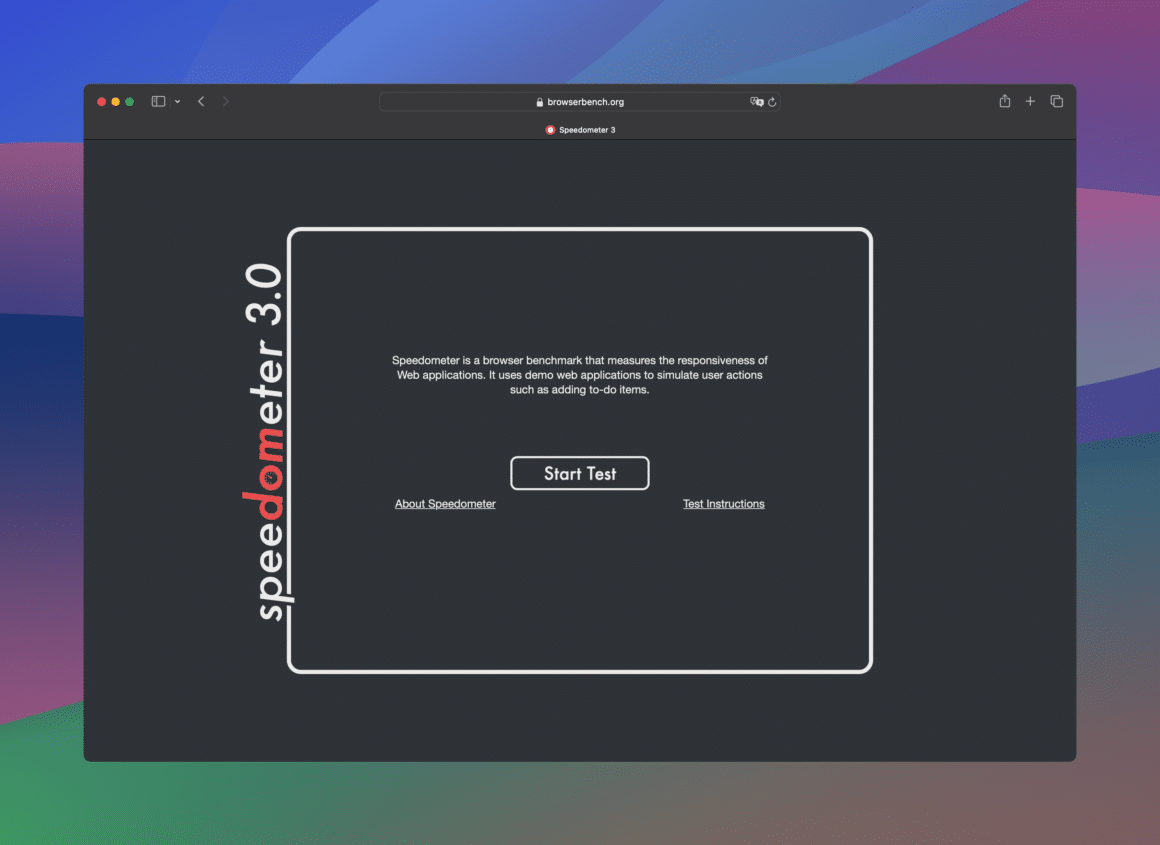The image size is (1160, 845).
Task: Show the Safari sidebar
Action: click(158, 102)
